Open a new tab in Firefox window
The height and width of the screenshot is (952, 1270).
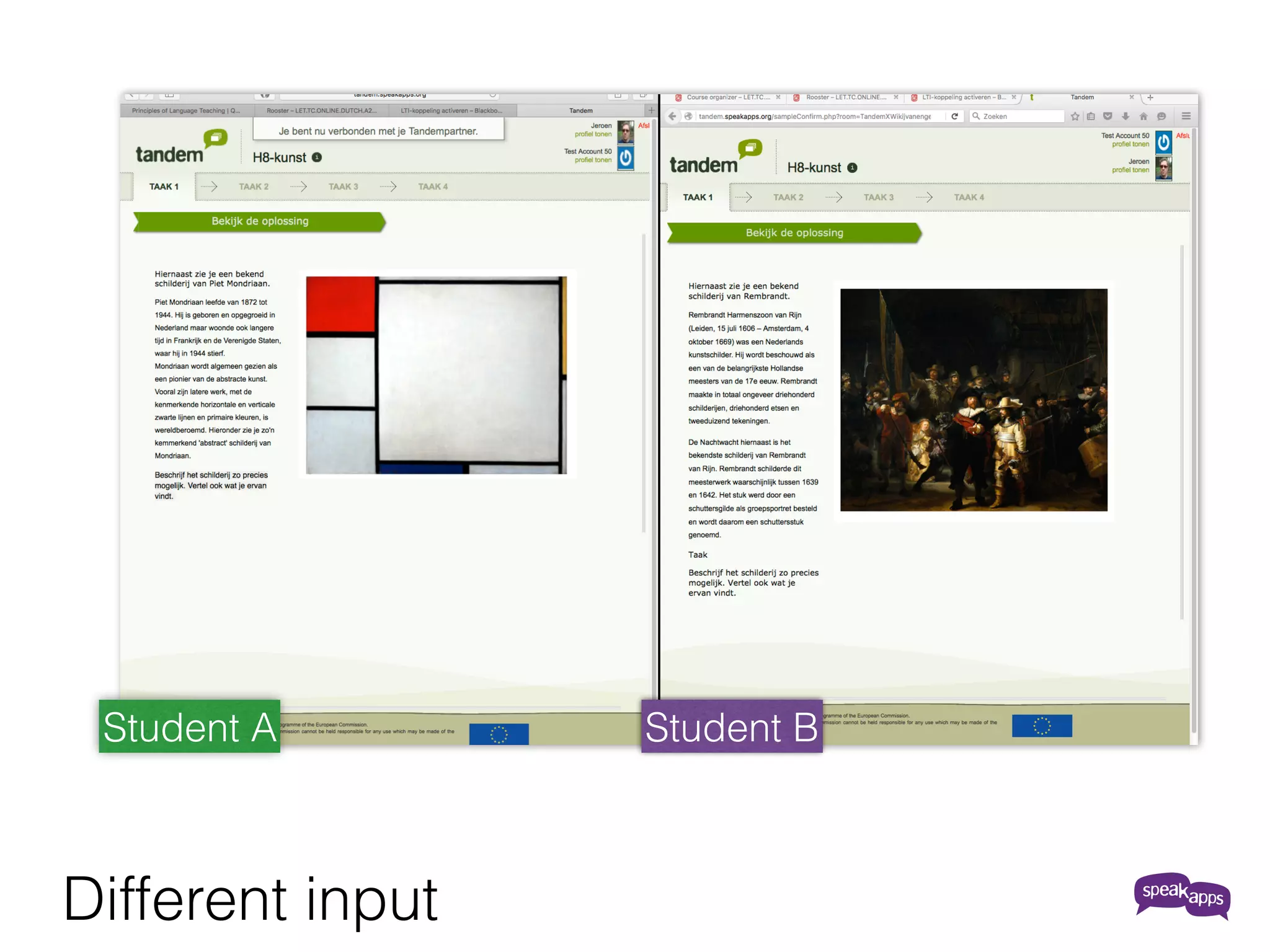point(1150,97)
